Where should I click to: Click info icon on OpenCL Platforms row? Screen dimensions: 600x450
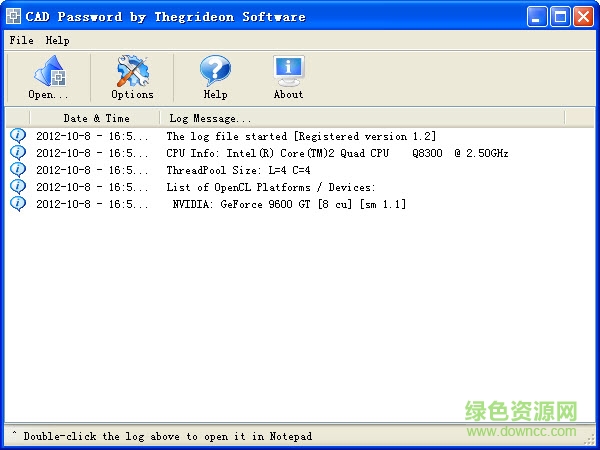click(x=17, y=187)
